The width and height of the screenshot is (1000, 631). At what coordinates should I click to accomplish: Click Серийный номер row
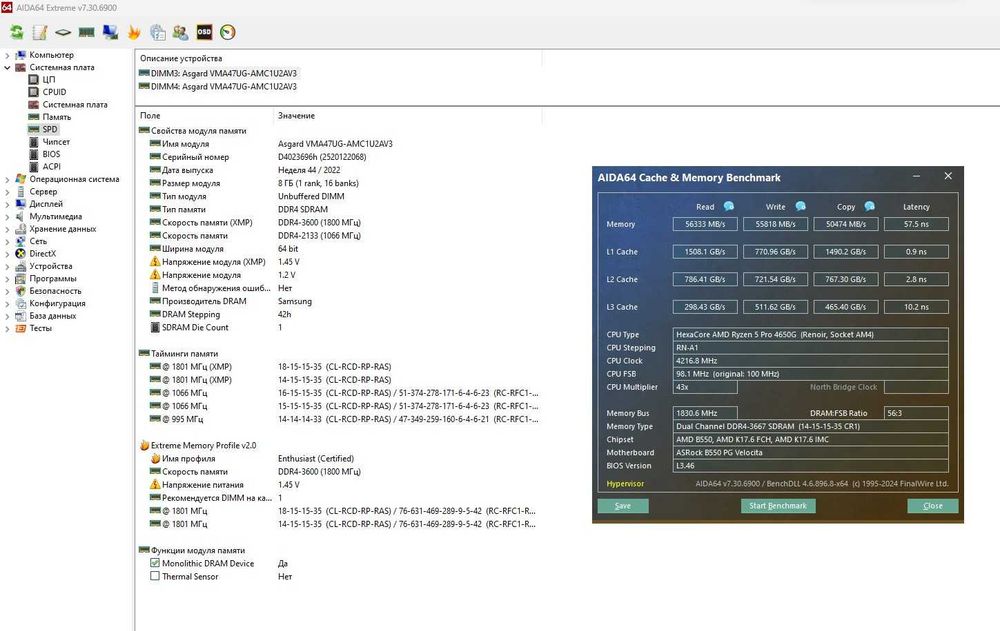[x=338, y=157]
